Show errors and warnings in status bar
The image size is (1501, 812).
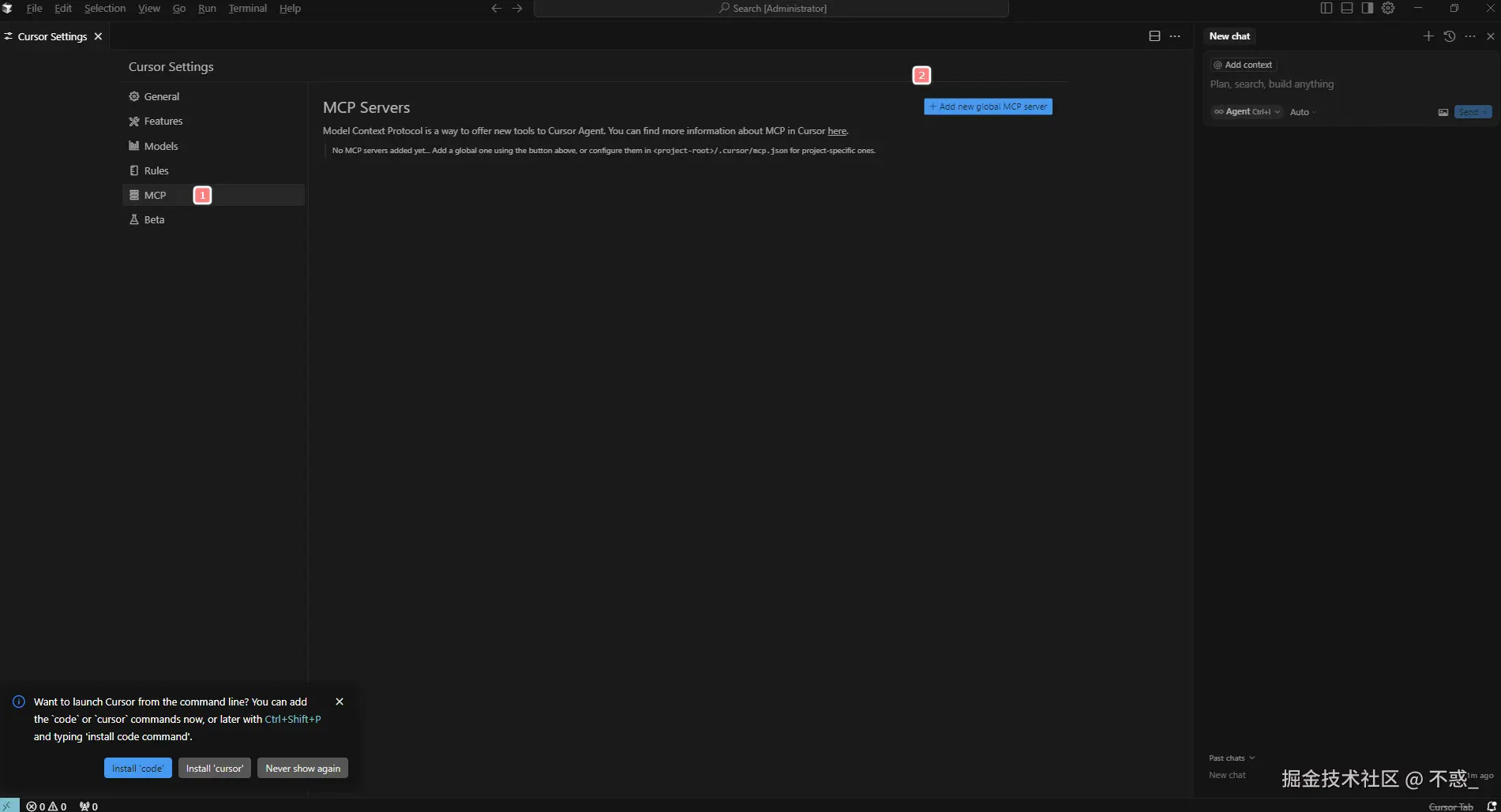point(47,806)
